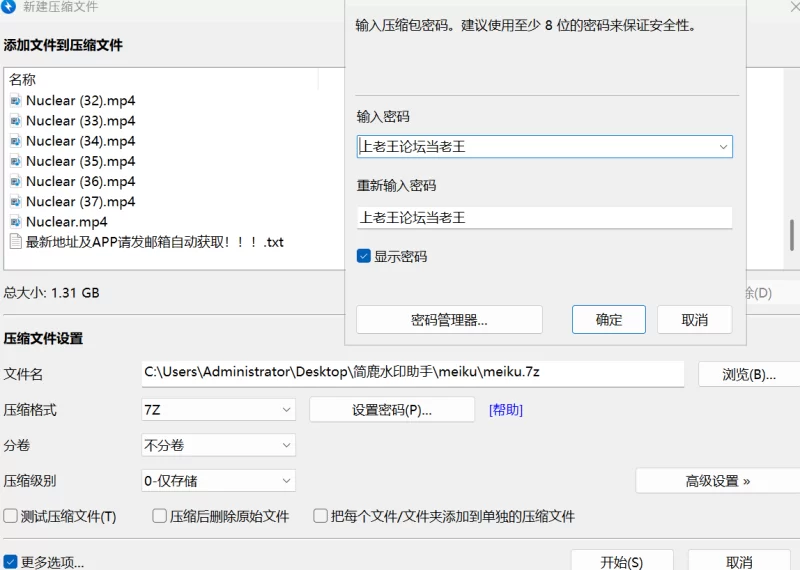
Task: Click the bottom 取消 button of main window
Action: click(739, 562)
